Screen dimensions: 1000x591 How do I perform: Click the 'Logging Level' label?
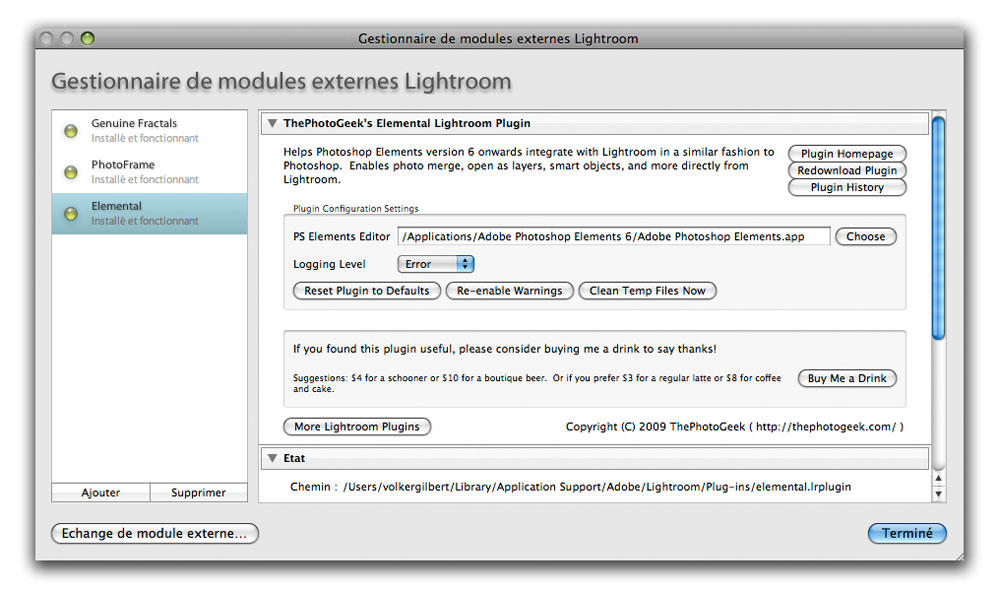tap(329, 264)
